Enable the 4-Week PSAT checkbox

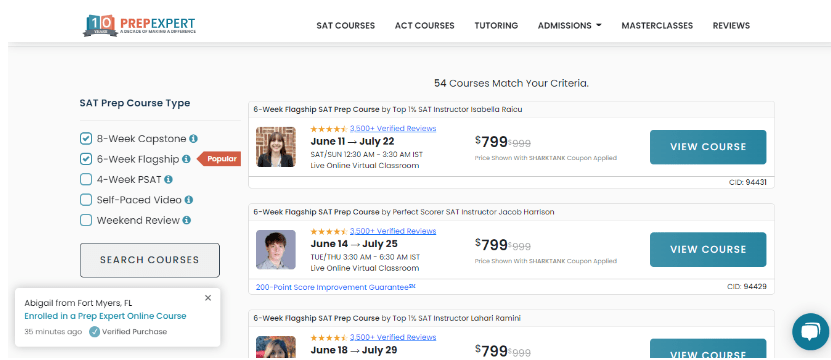[86, 179]
